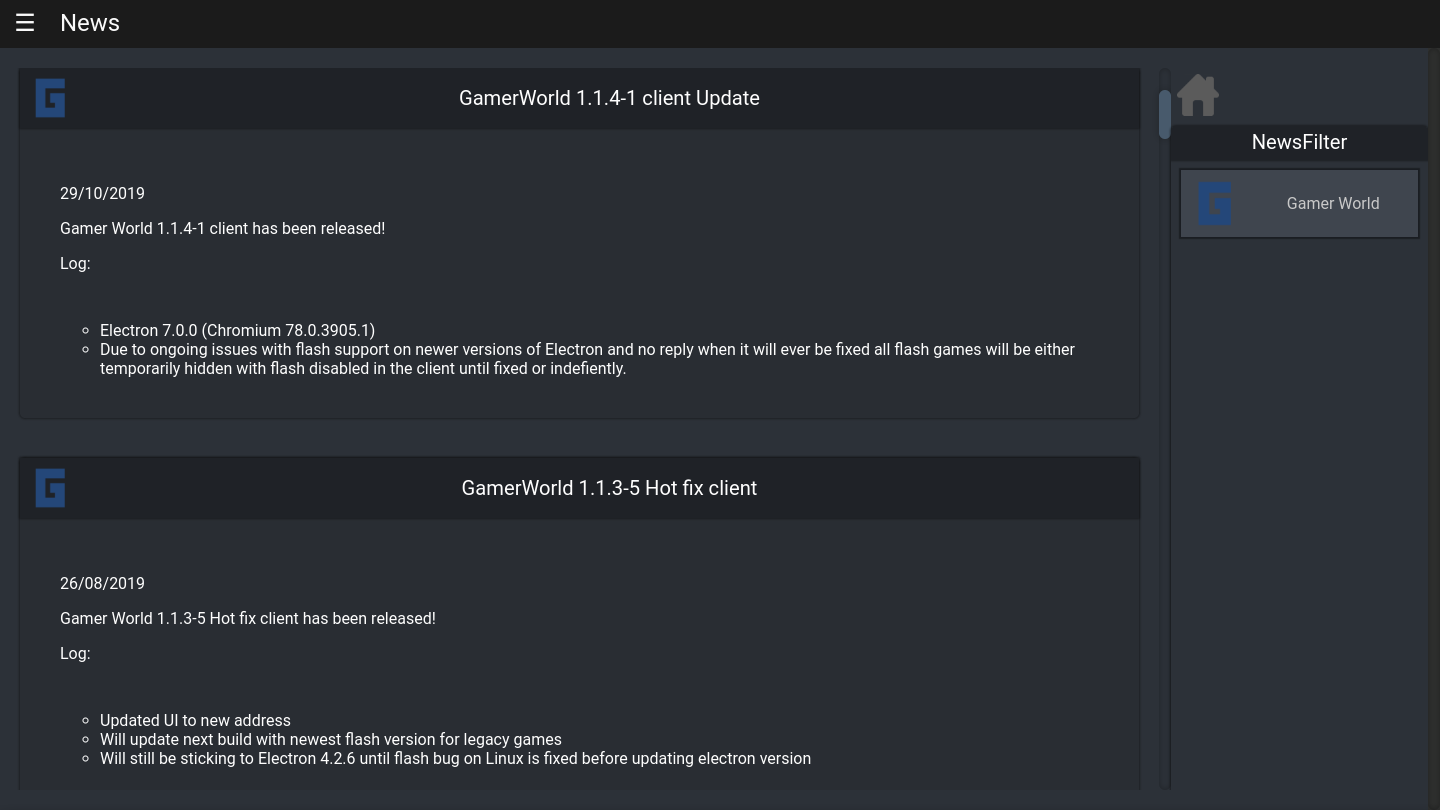Select the NewsFilter panel header
The width and height of the screenshot is (1440, 810).
click(1299, 142)
